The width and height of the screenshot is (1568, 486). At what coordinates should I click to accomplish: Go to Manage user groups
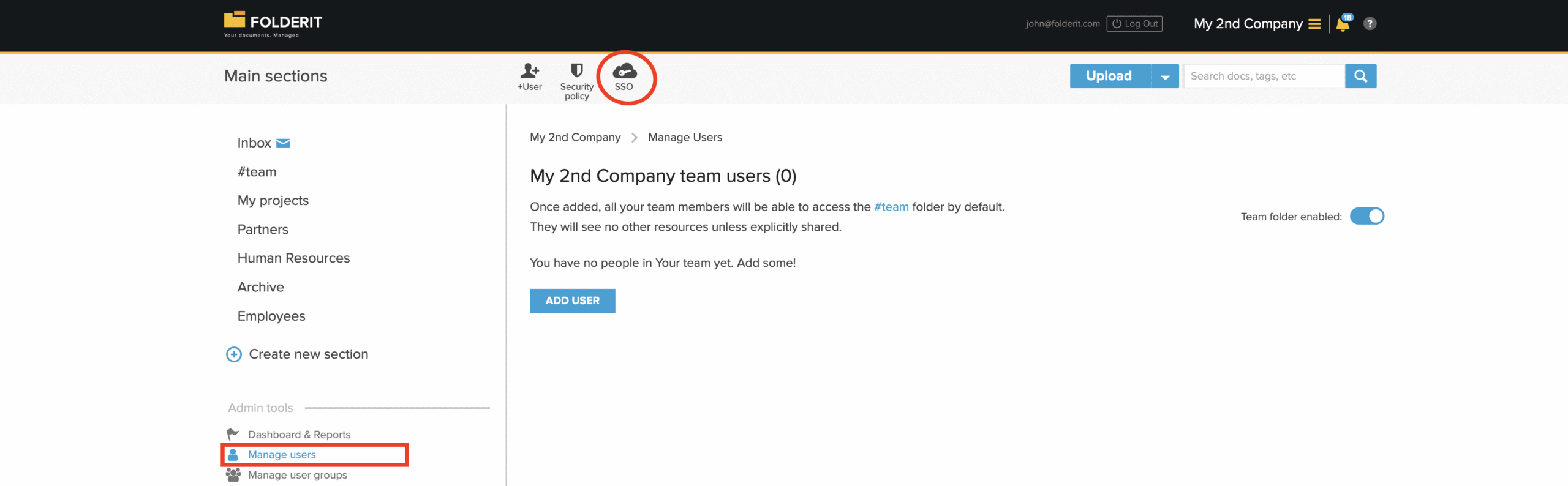coord(297,475)
